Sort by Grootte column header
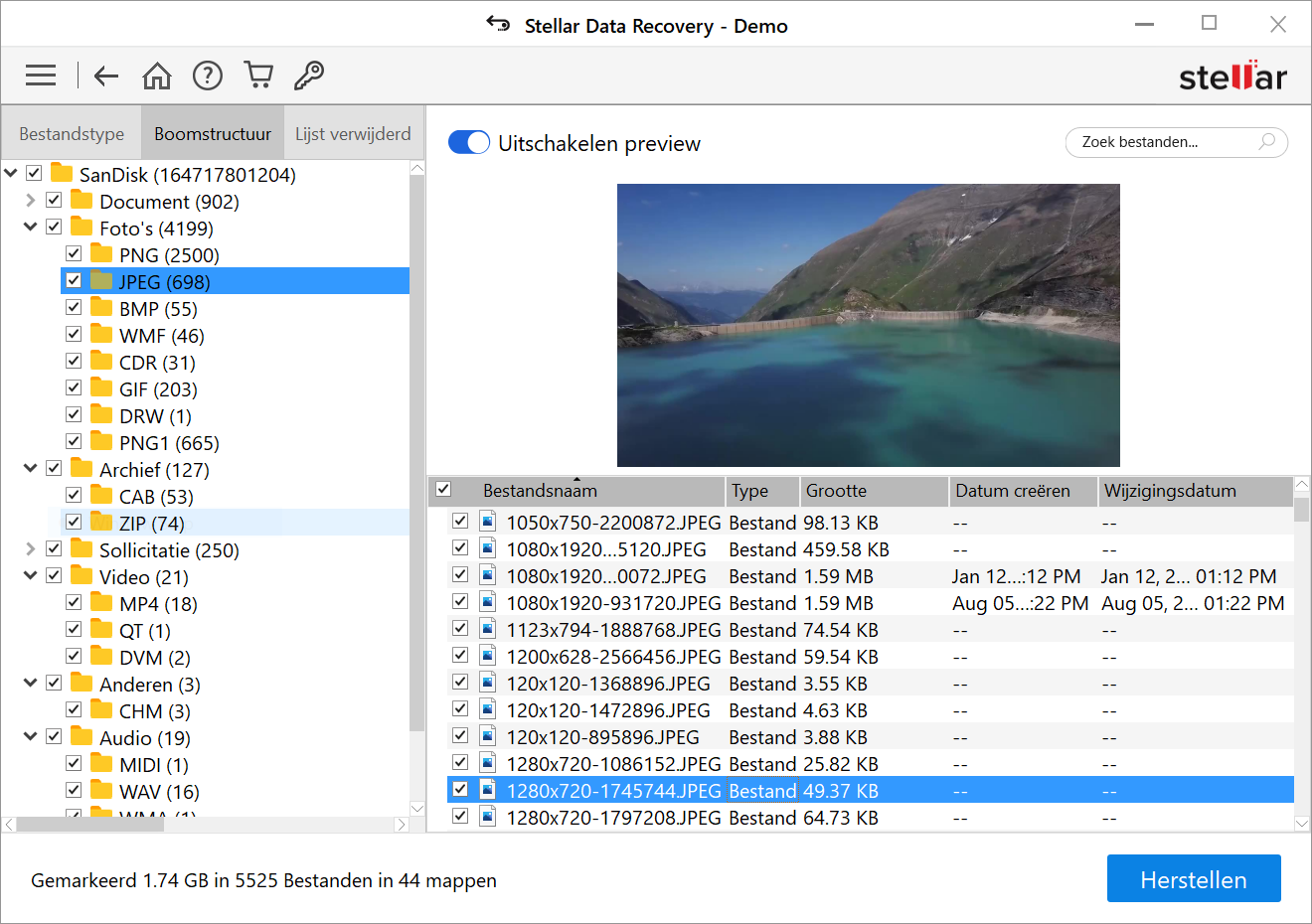The width and height of the screenshot is (1312, 924). pyautogui.click(x=875, y=491)
